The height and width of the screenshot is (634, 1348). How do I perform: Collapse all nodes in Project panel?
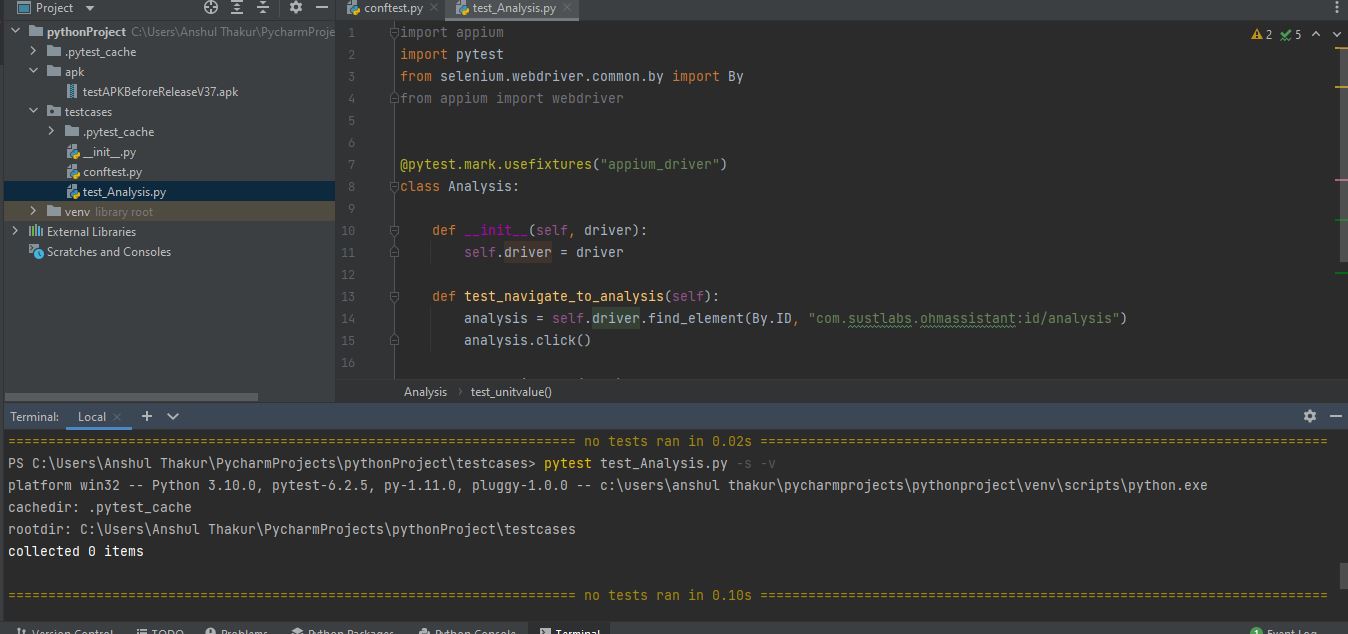point(263,7)
